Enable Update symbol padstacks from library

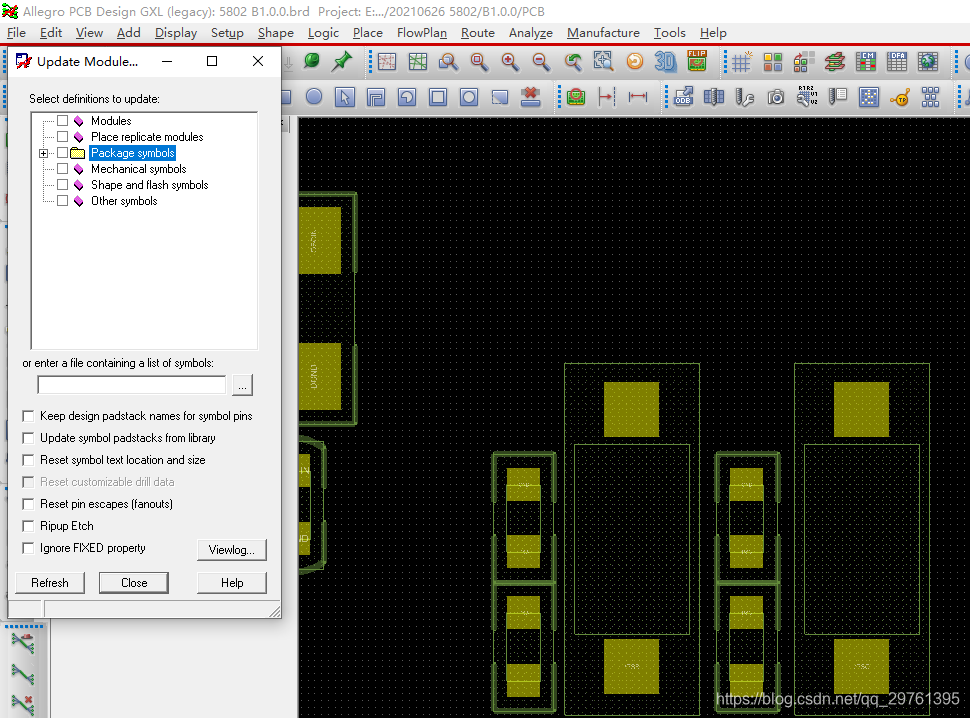coord(28,438)
